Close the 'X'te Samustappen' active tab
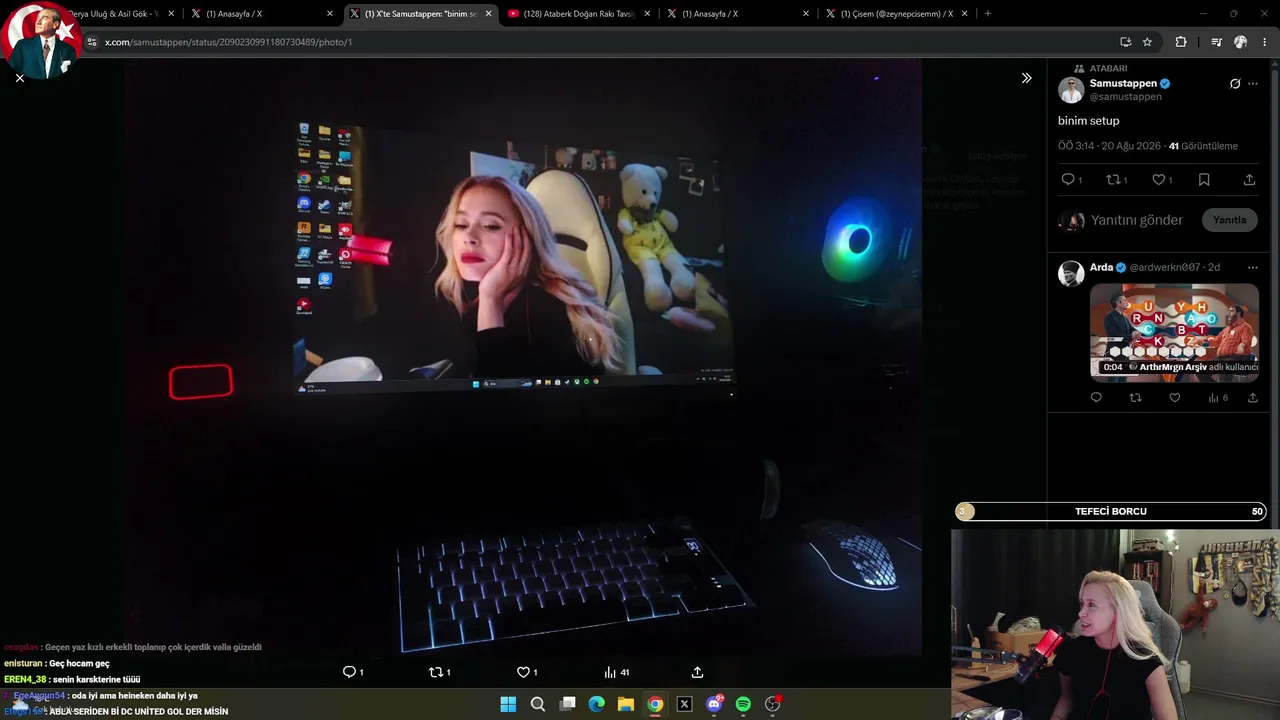1280x720 pixels. tap(489, 14)
